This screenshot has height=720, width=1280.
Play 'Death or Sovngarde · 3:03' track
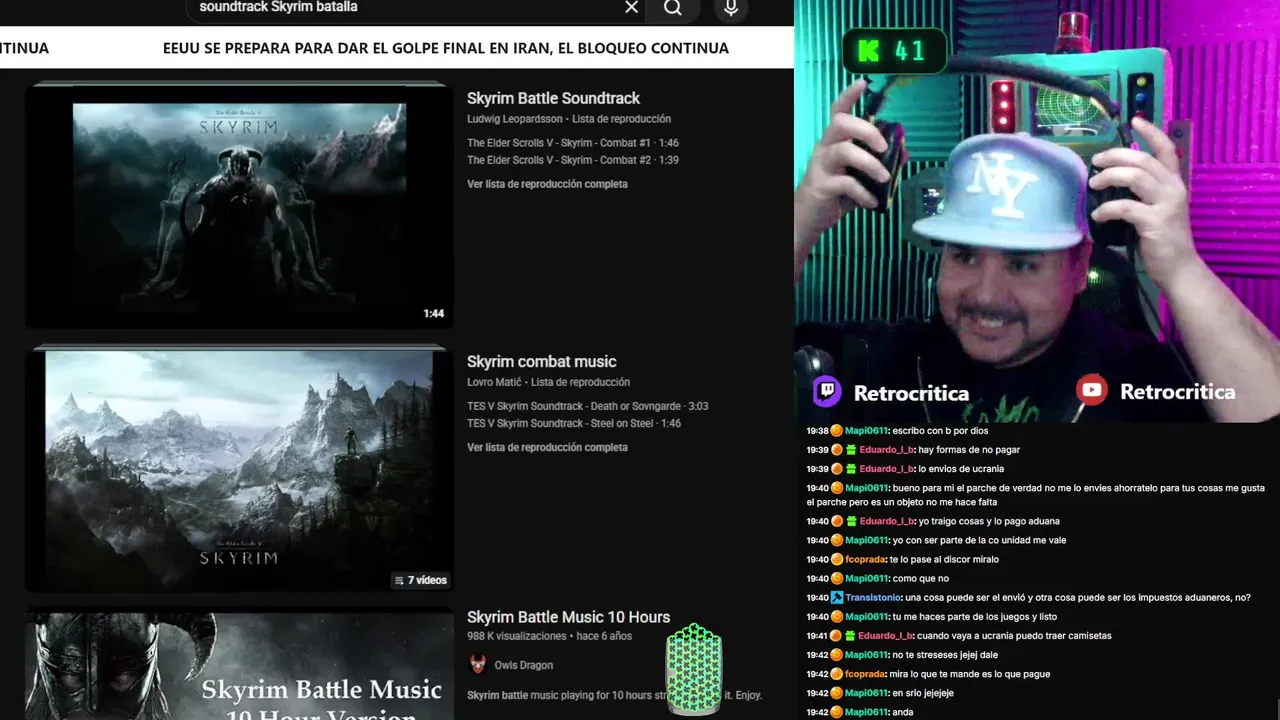(x=587, y=406)
